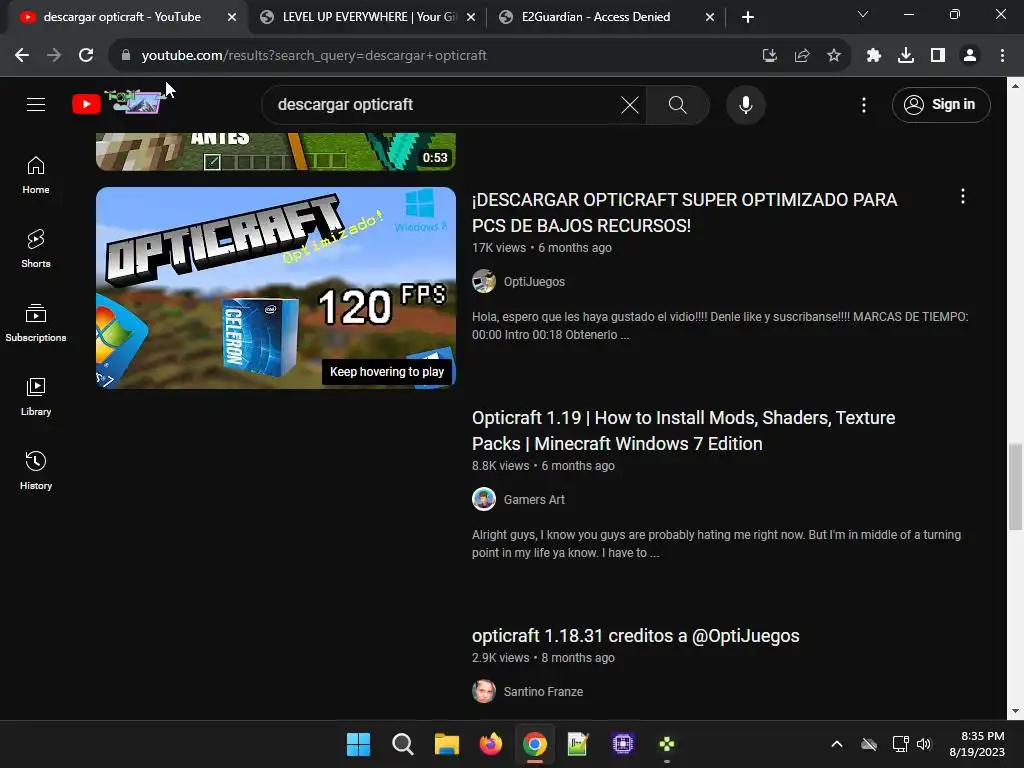1024x768 pixels.
Task: Open the Chrome three-dot menu
Action: click(1002, 56)
